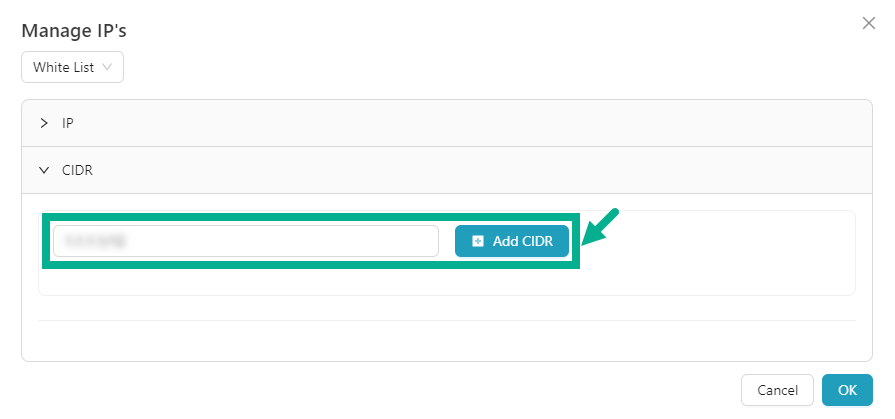Click the White List label text
Screen dimensions: 895x419
(x=64, y=67)
